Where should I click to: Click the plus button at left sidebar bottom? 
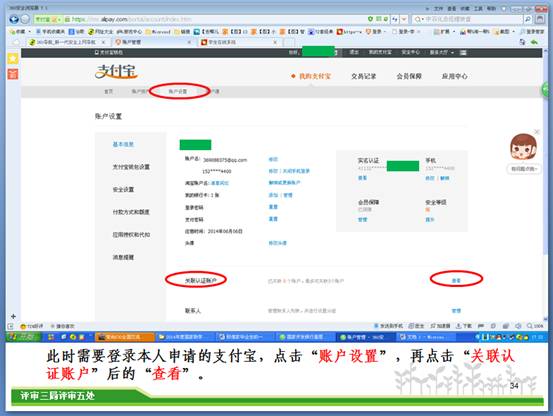13,316
